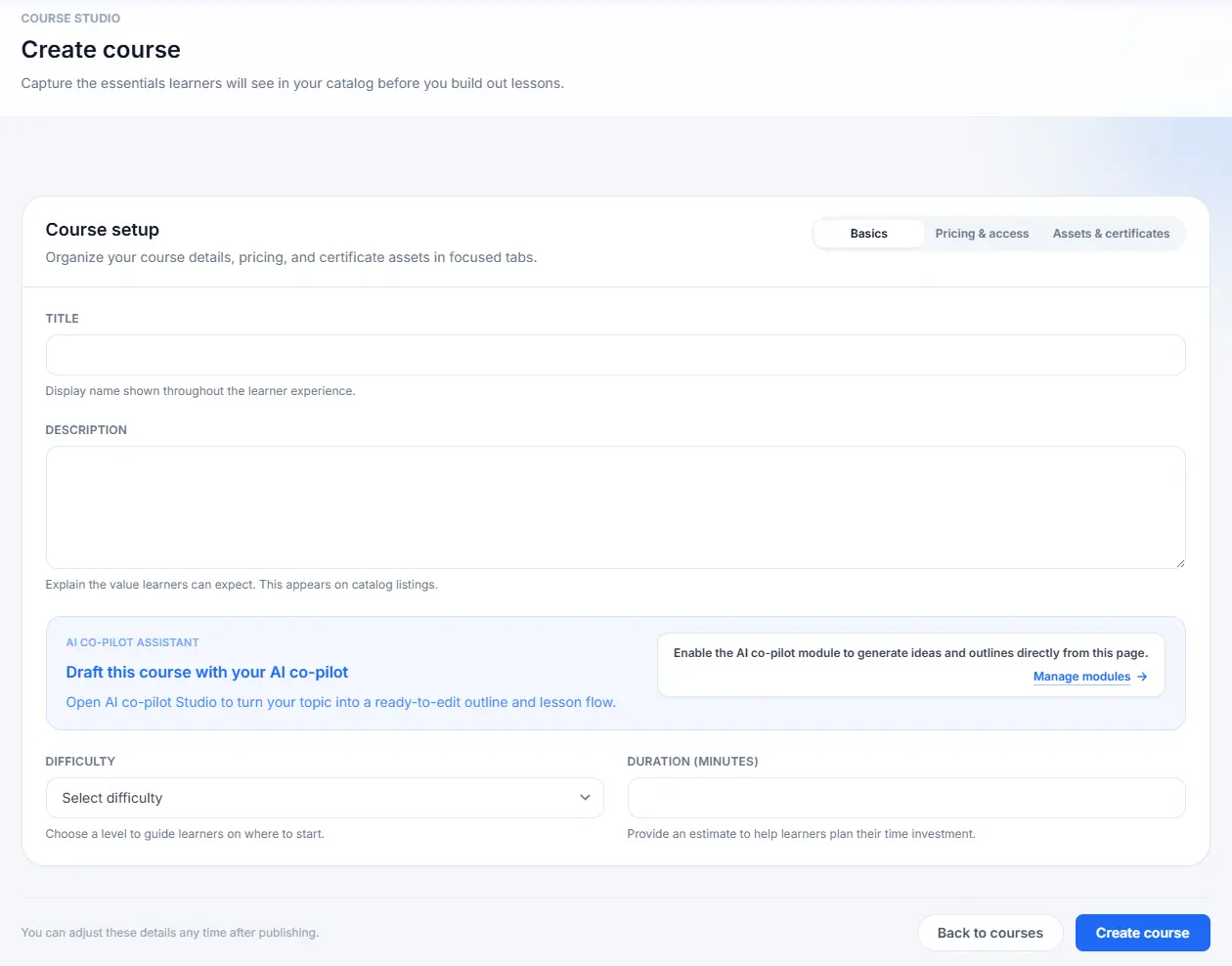Click the arrow icon beside Manage modules
The image size is (1232, 966).
(1142, 677)
